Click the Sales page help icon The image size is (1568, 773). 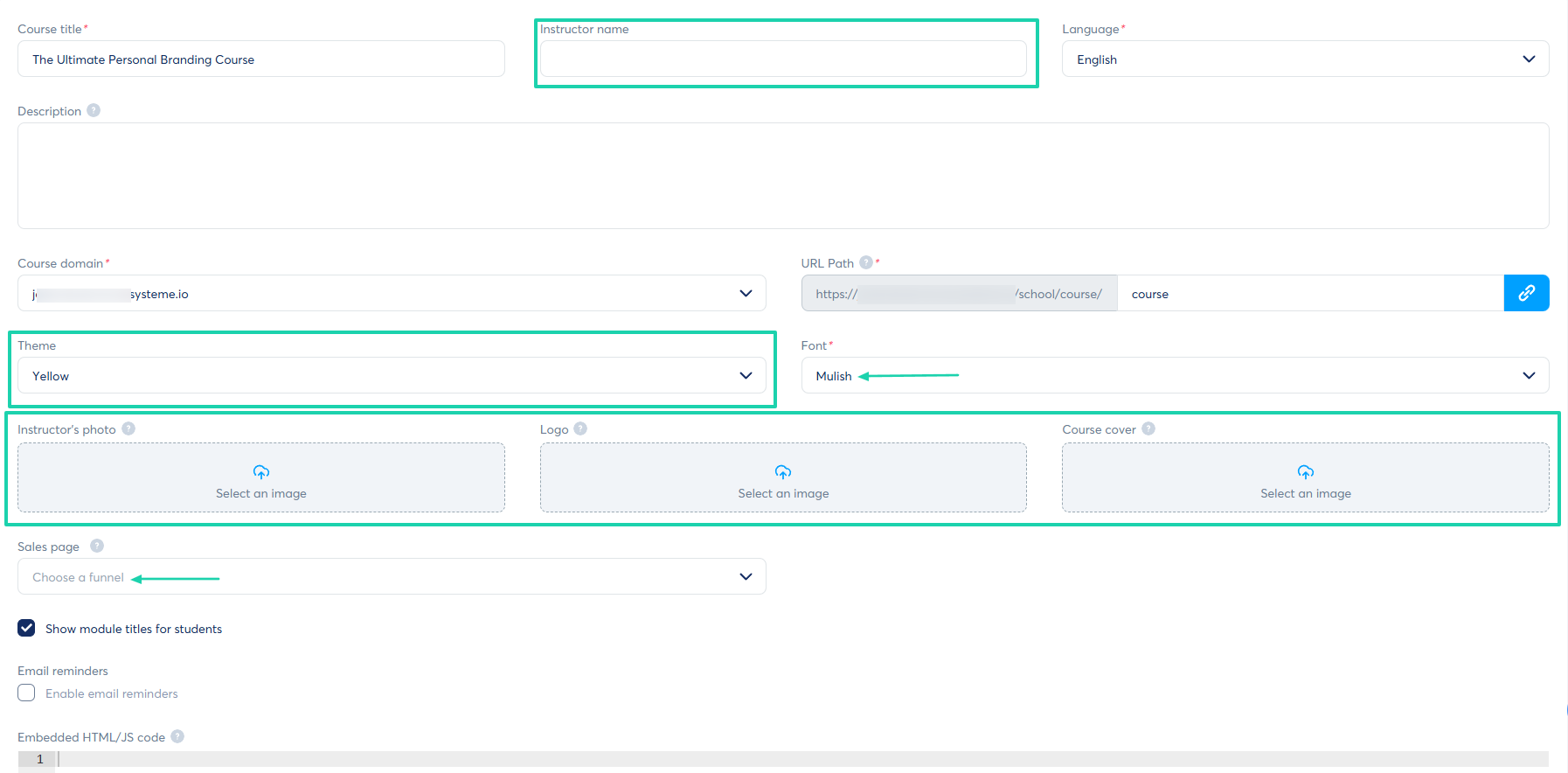pos(97,546)
